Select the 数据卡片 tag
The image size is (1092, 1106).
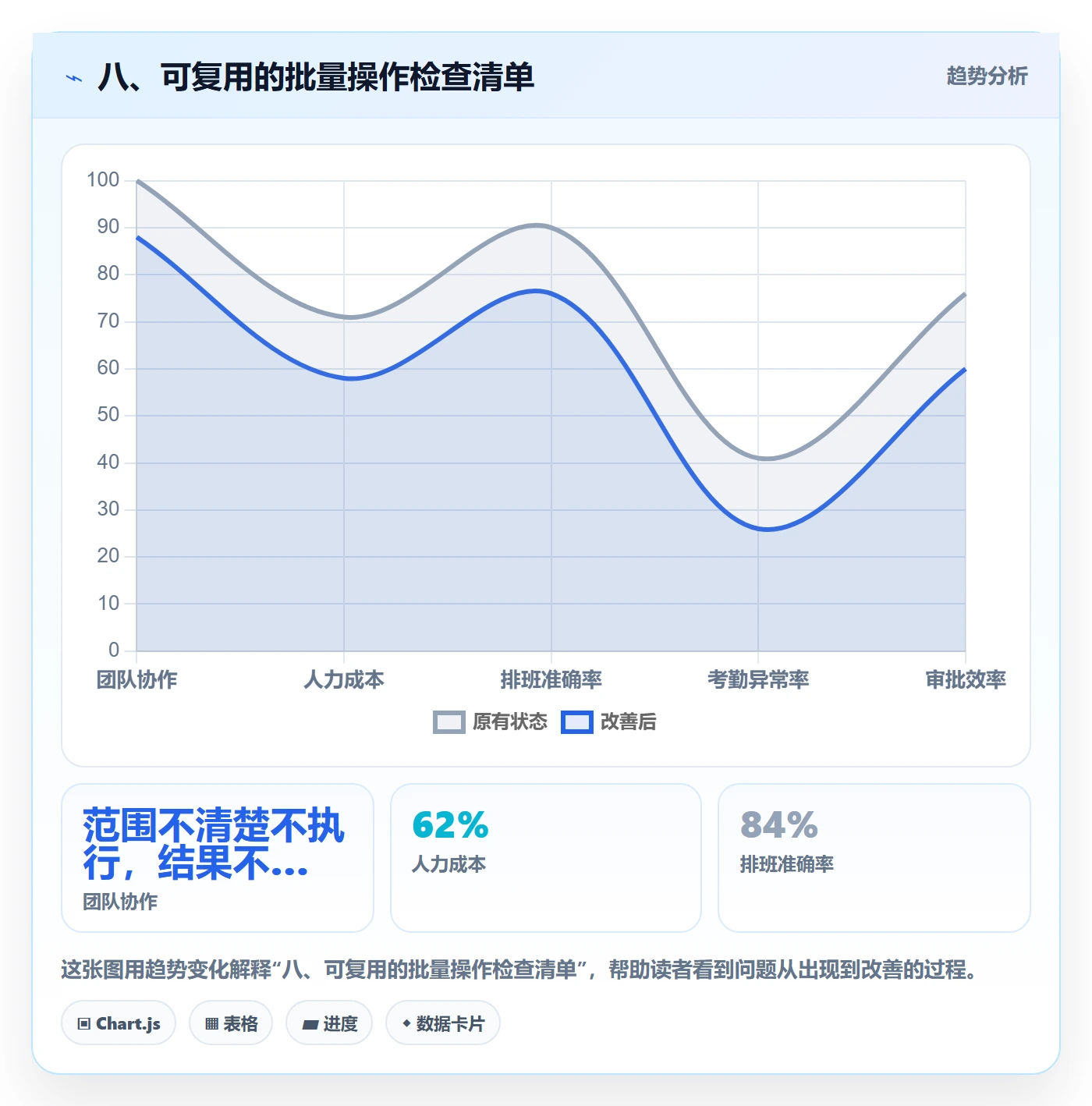click(443, 1023)
